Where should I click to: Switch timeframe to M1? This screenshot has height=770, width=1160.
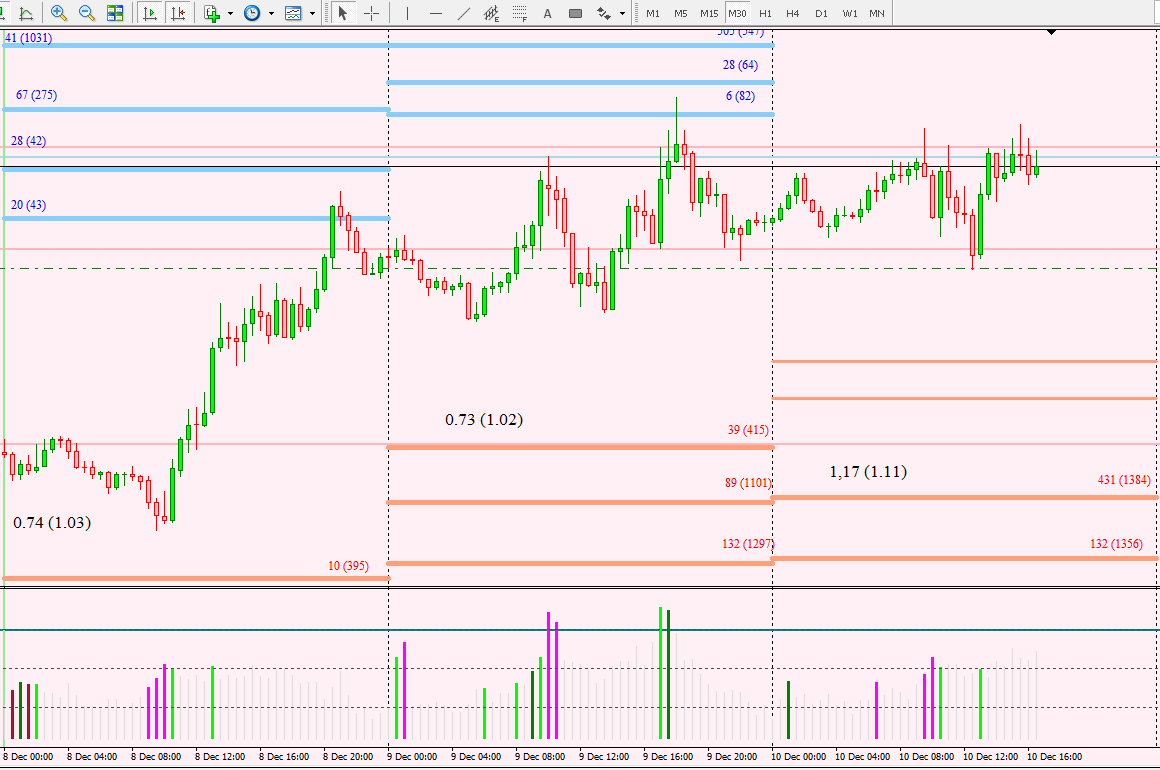(x=652, y=13)
